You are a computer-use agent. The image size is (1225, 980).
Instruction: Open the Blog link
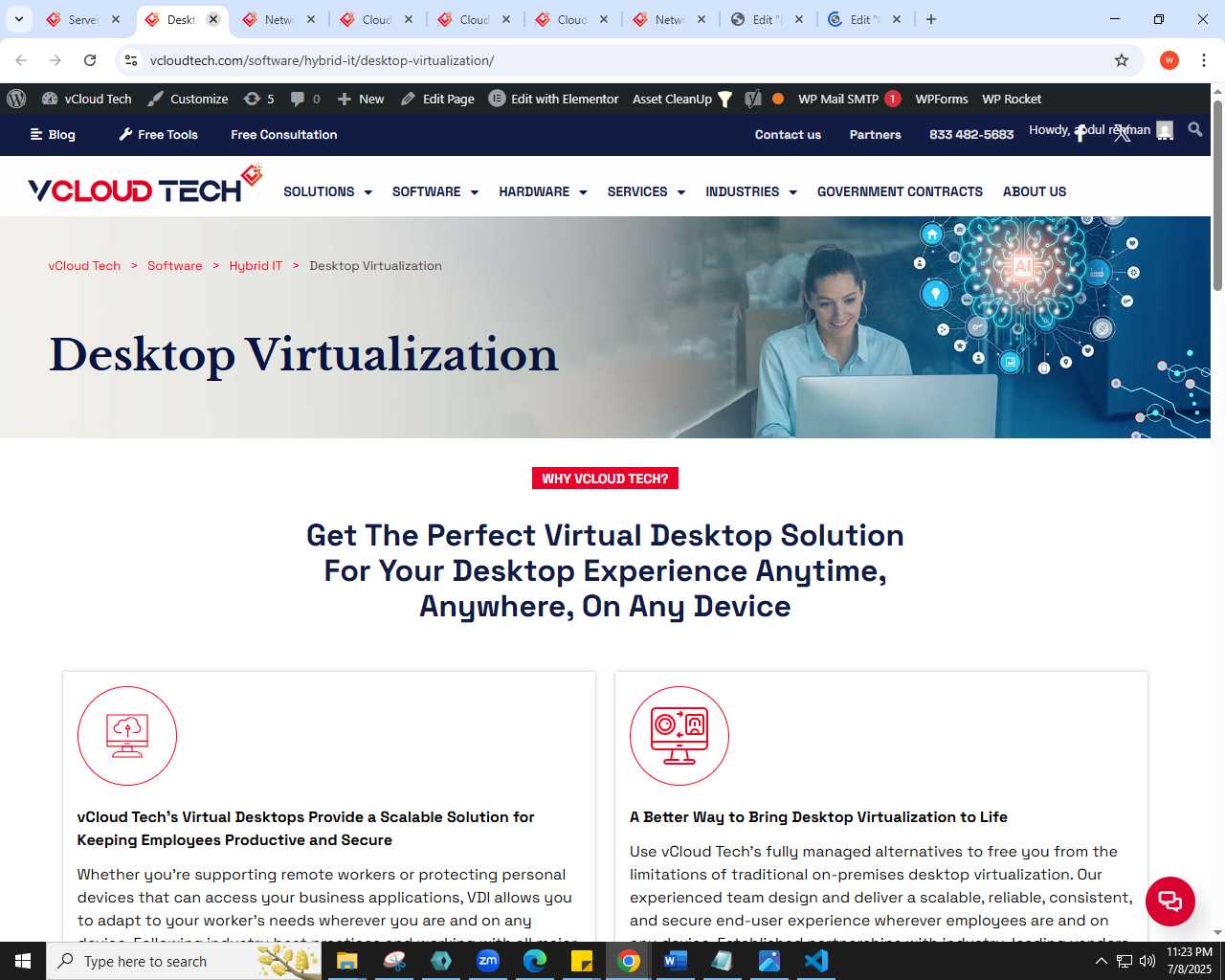53,135
